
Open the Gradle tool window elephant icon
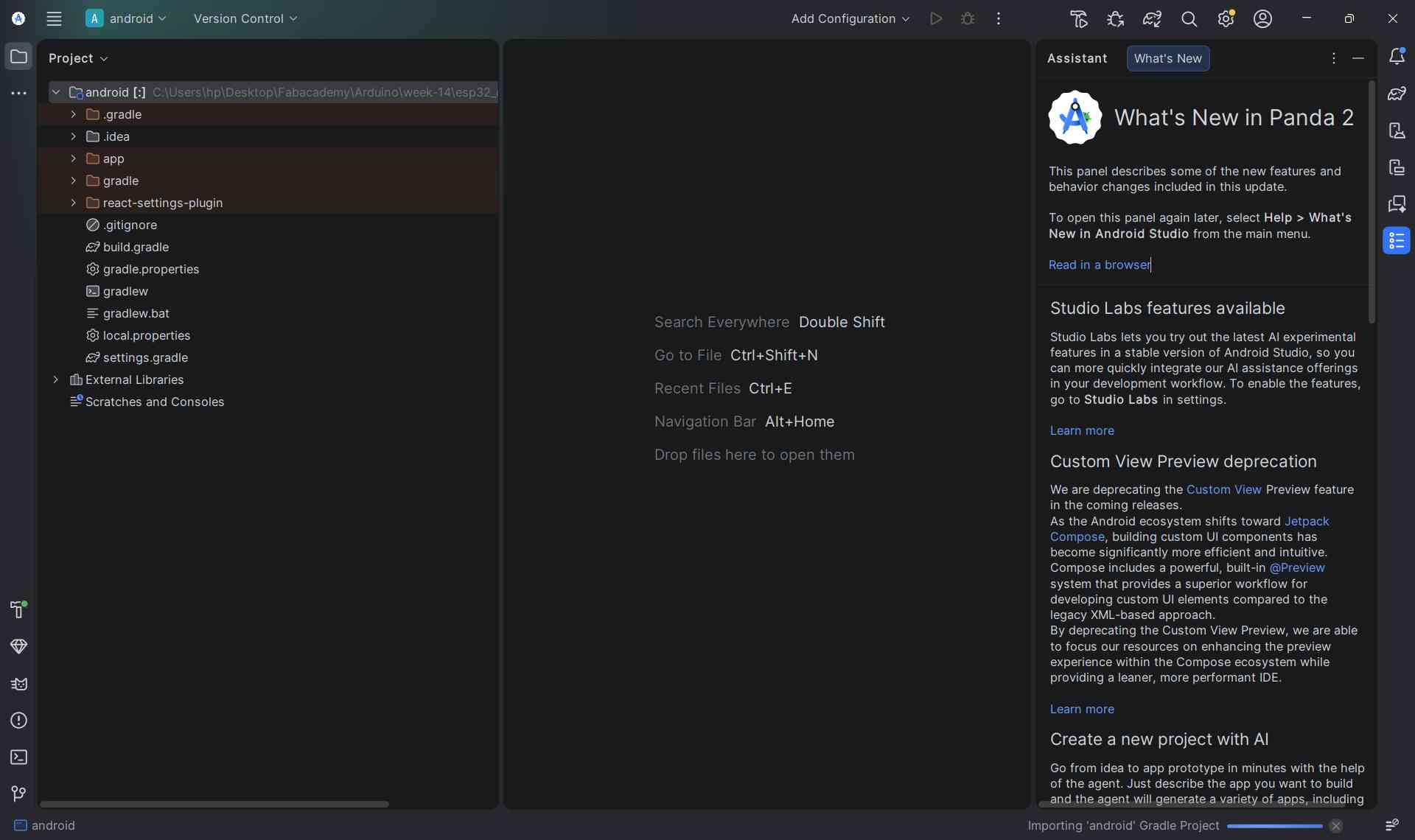[x=1397, y=94]
